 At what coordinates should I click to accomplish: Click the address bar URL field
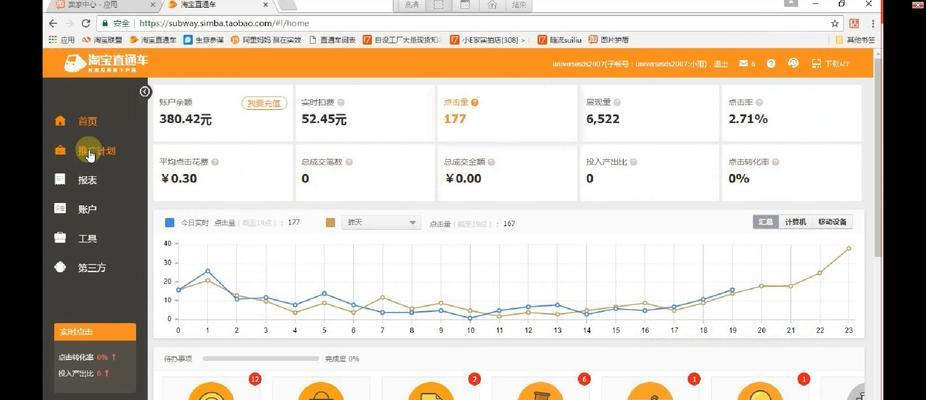pos(469,24)
